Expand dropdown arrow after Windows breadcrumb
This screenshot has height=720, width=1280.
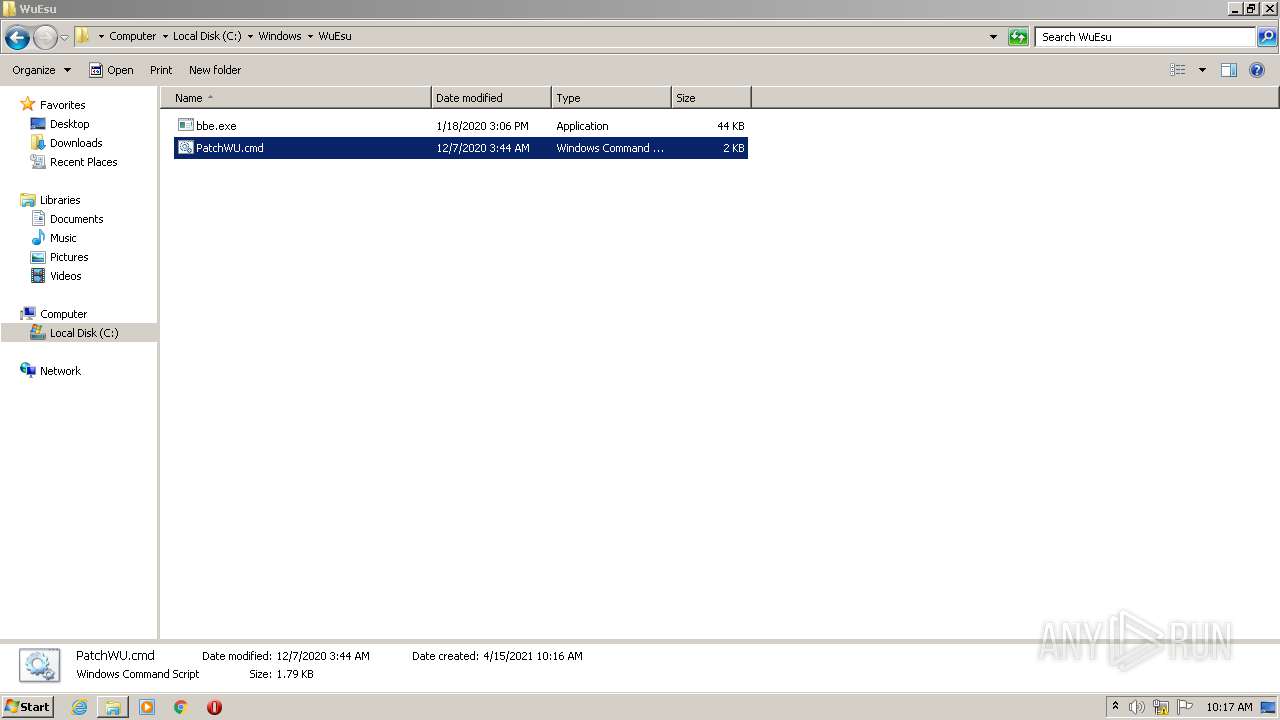point(310,36)
